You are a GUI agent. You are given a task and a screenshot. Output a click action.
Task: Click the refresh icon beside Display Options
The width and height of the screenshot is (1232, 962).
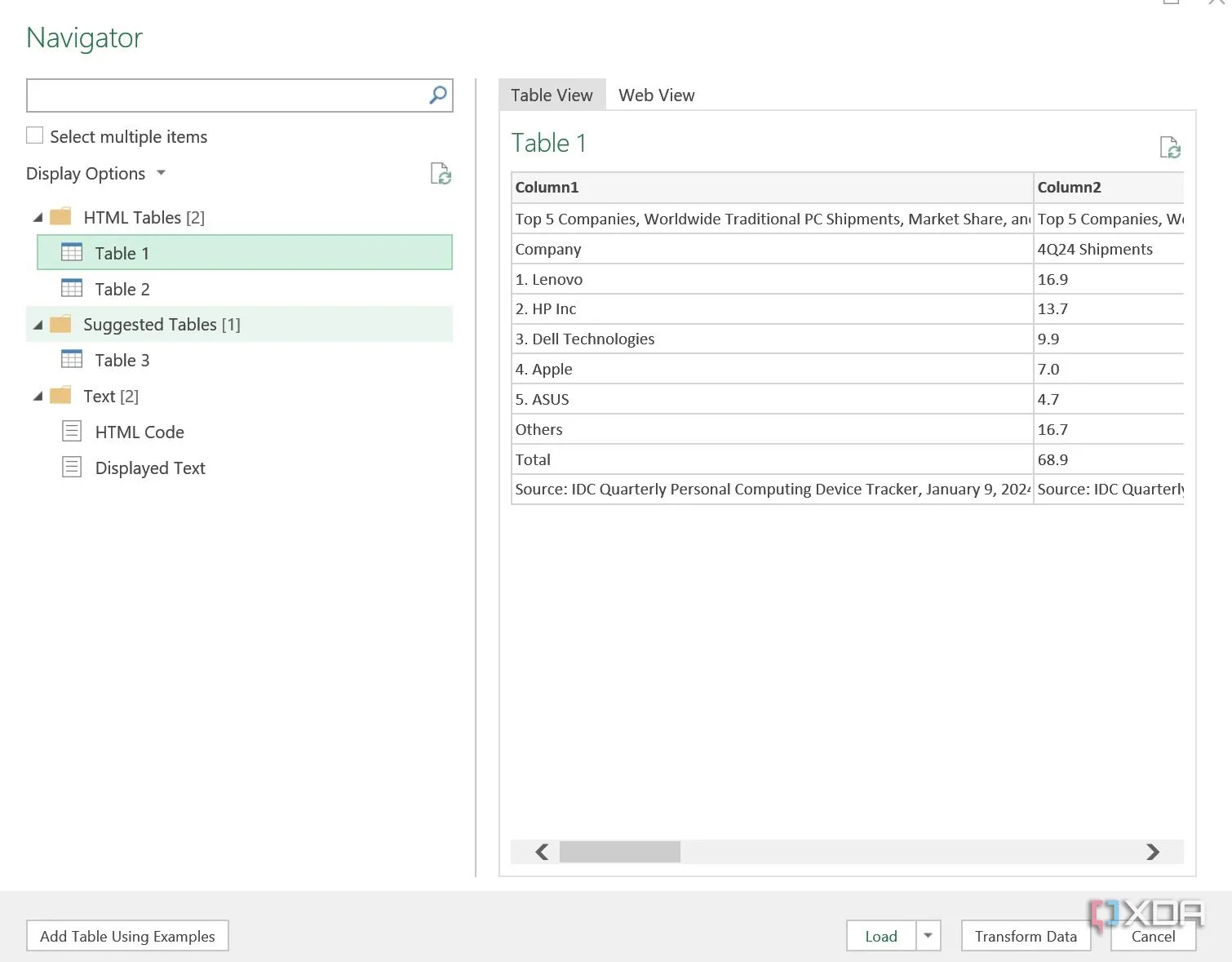click(x=441, y=174)
